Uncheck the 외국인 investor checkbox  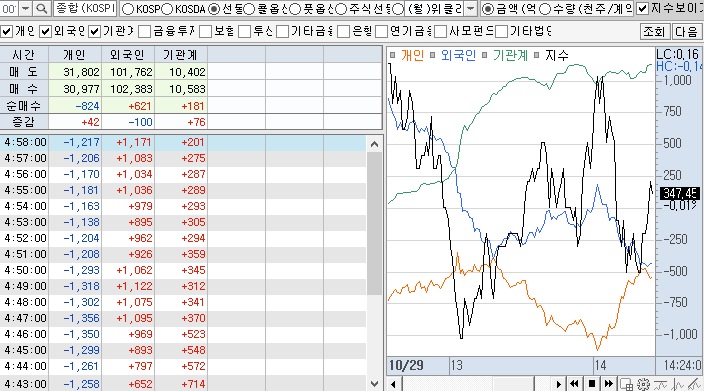click(46, 31)
